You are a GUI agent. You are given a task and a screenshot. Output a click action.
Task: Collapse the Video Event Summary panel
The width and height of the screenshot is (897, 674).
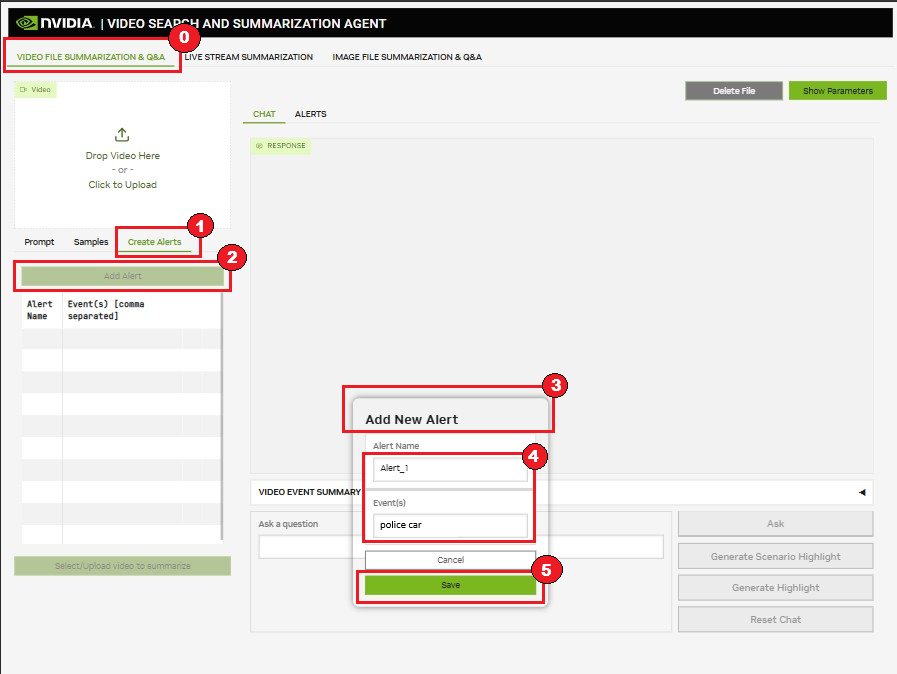click(861, 492)
